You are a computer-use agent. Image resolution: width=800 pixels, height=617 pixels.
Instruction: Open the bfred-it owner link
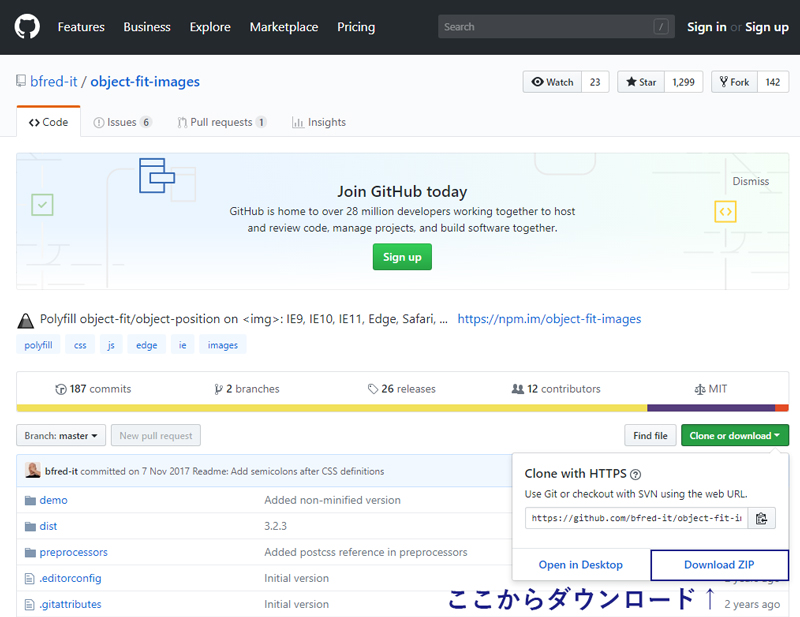click(x=54, y=82)
